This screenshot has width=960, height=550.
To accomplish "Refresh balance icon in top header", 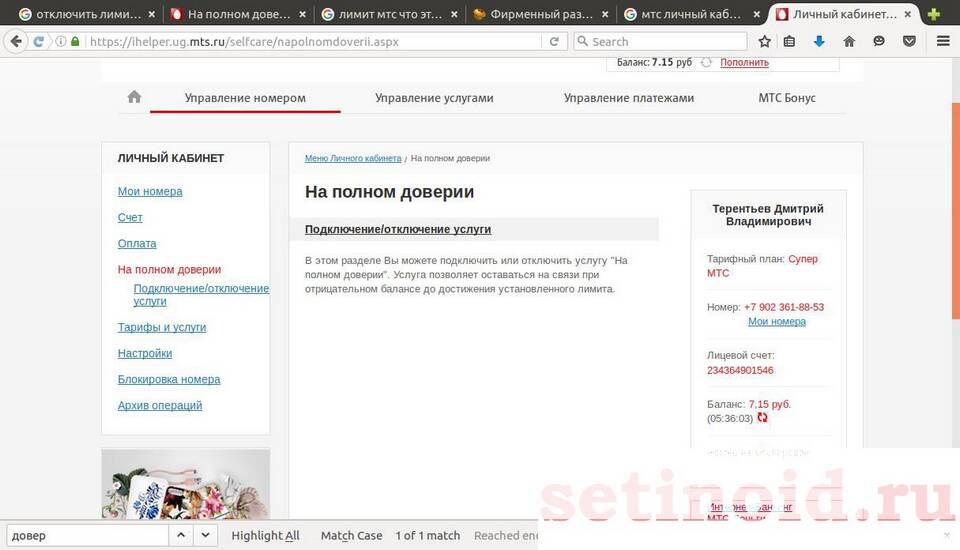I will (x=707, y=62).
